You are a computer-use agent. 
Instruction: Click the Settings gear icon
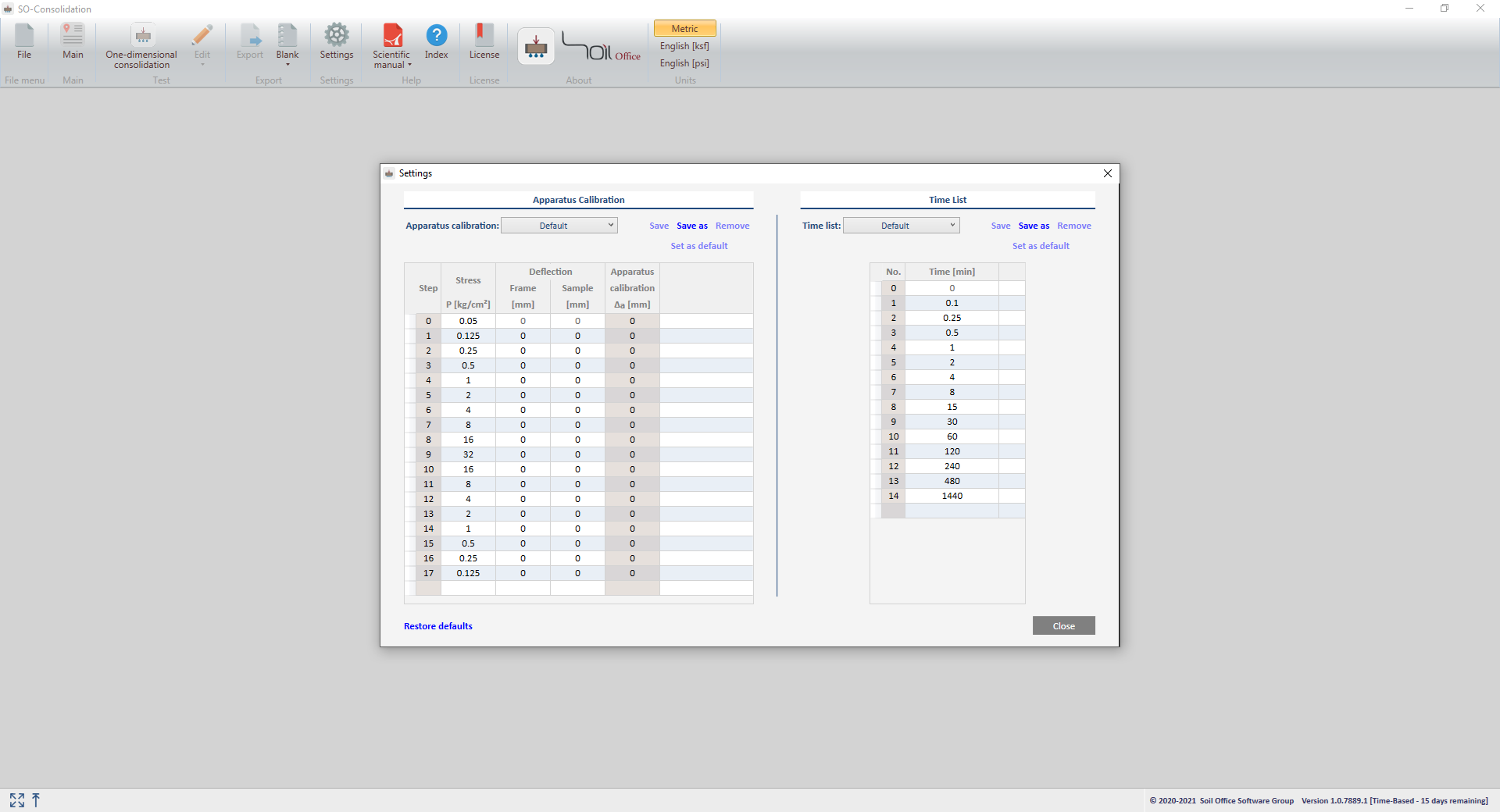337,36
